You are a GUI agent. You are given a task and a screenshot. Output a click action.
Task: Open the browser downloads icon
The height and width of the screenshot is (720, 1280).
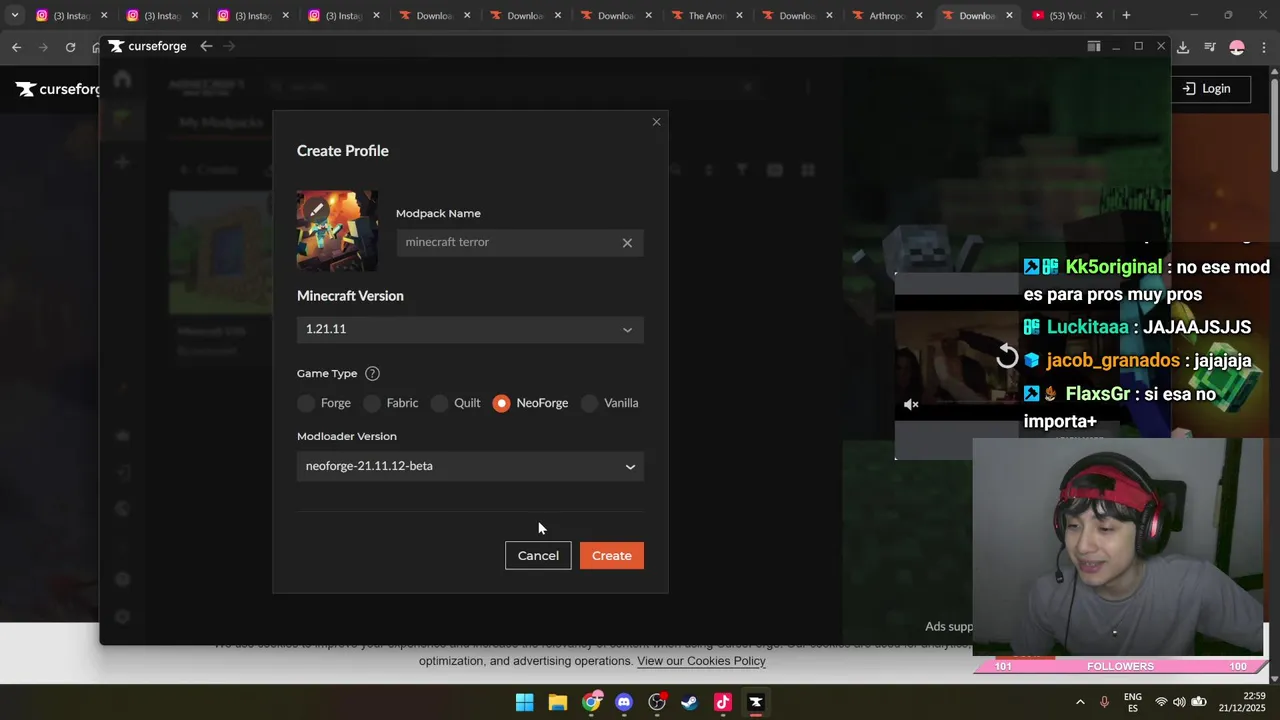coord(1183,47)
